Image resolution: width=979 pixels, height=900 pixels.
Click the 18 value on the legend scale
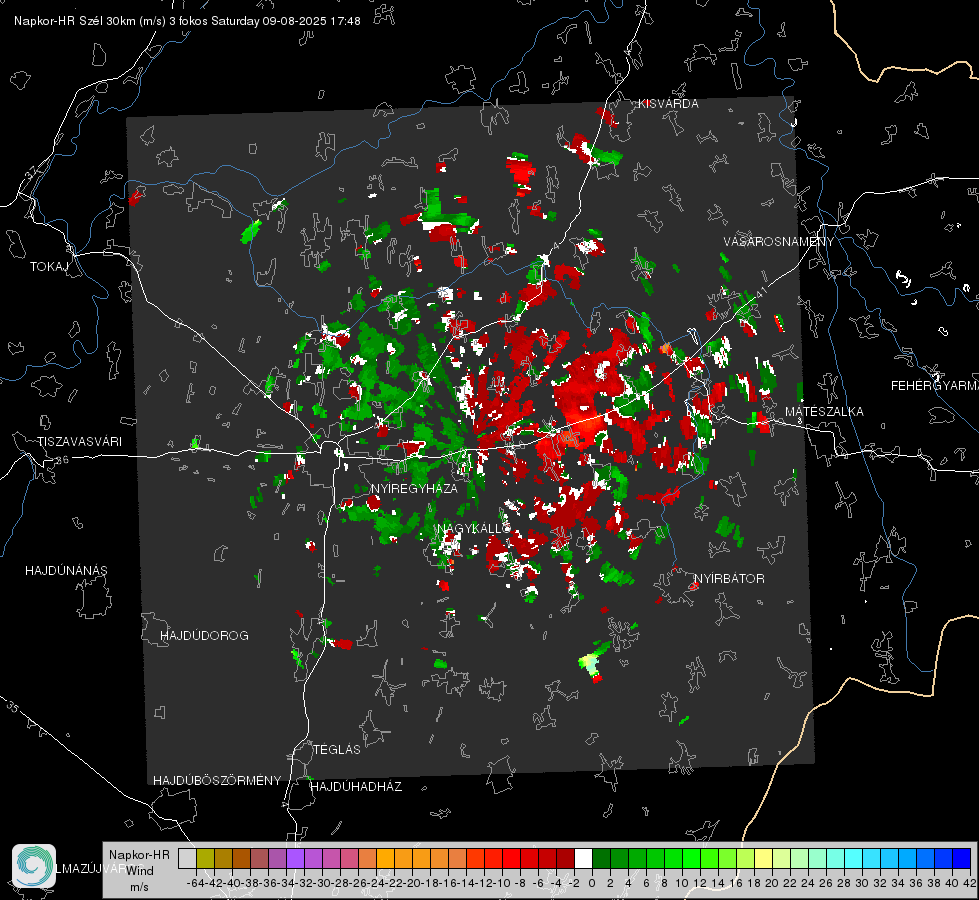pos(754,883)
